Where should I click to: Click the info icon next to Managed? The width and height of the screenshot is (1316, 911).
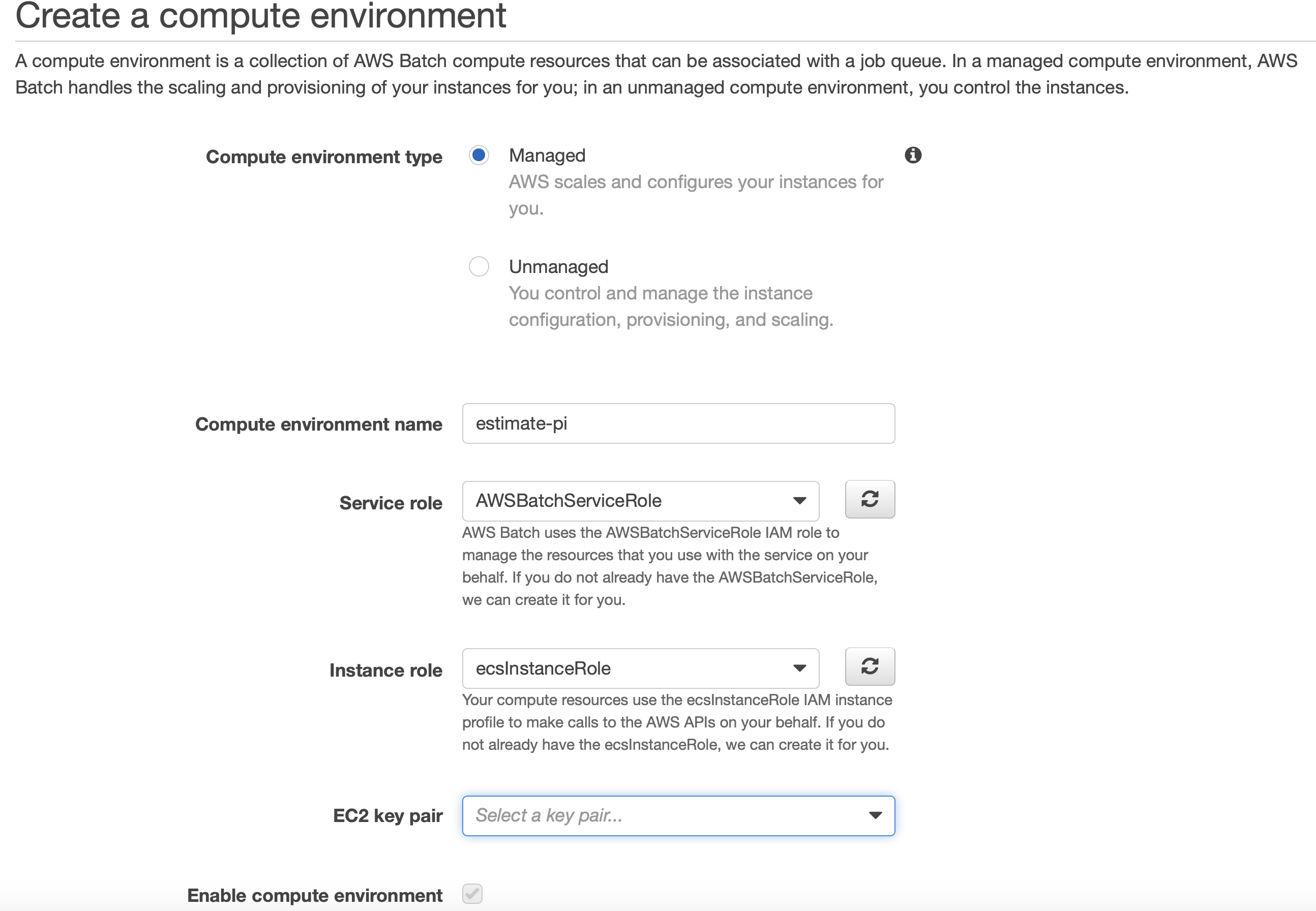913,155
